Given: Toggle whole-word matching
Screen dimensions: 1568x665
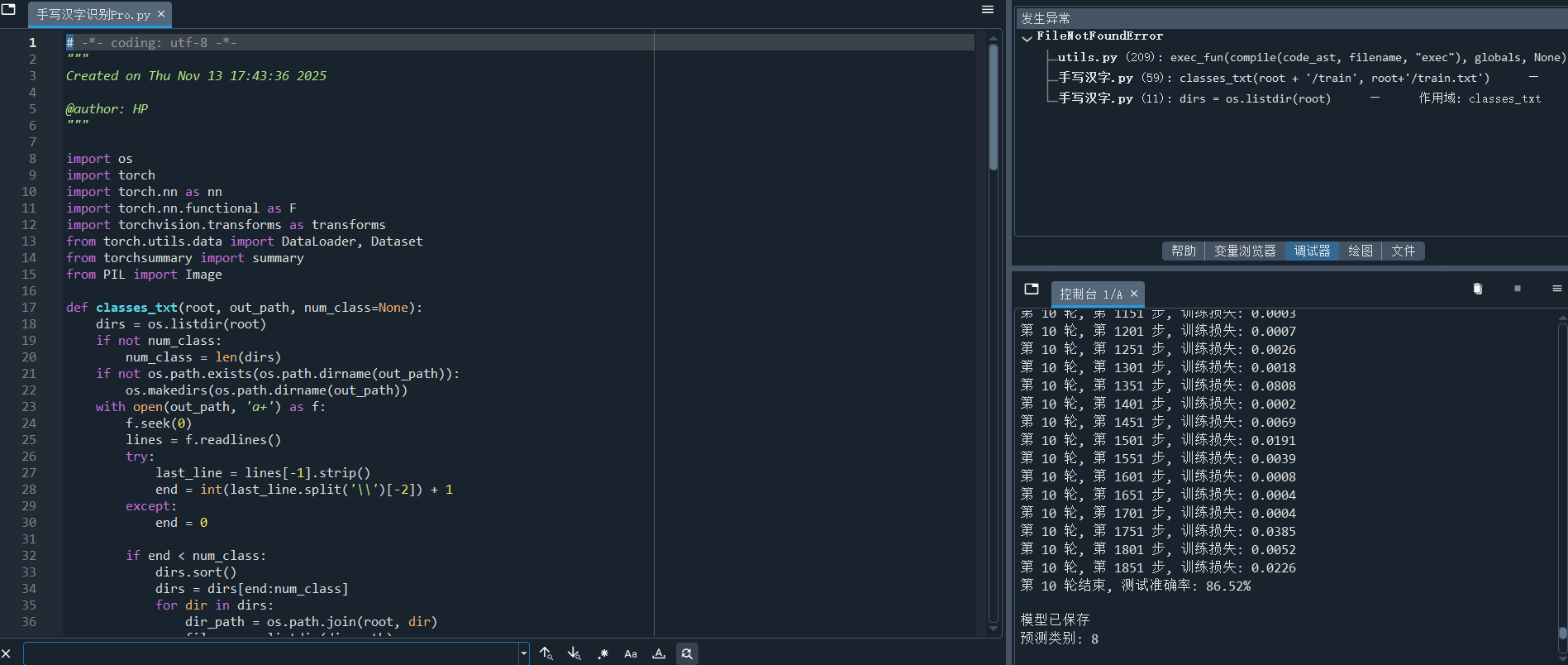Looking at the screenshot, I should pos(659,653).
